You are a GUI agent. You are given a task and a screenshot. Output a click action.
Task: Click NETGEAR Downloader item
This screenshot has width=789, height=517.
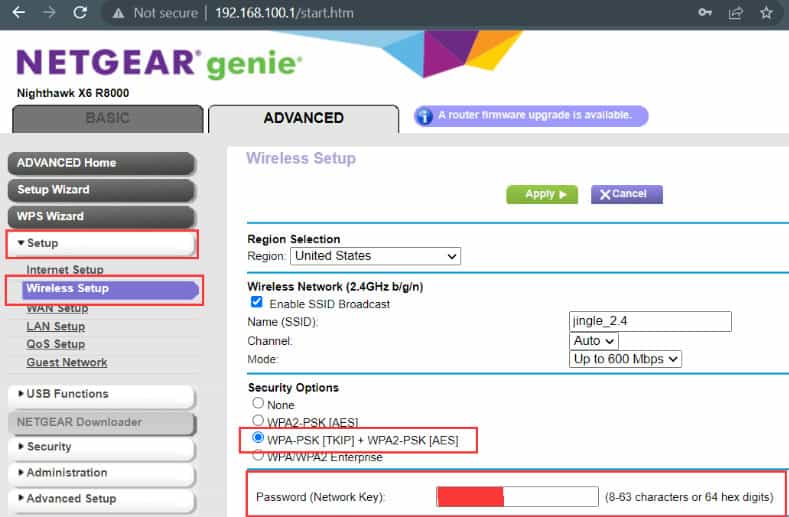[x=102, y=422]
